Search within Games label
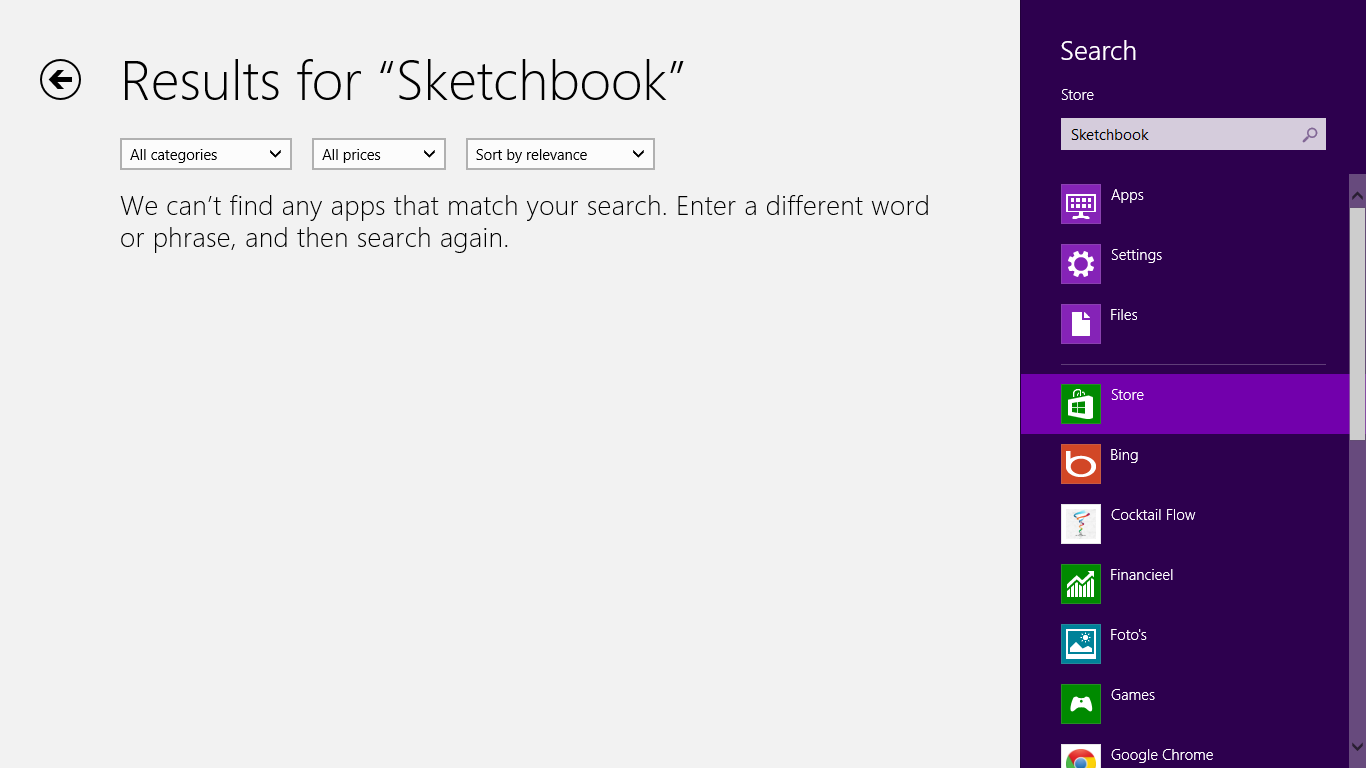The height and width of the screenshot is (768, 1366). click(1132, 695)
